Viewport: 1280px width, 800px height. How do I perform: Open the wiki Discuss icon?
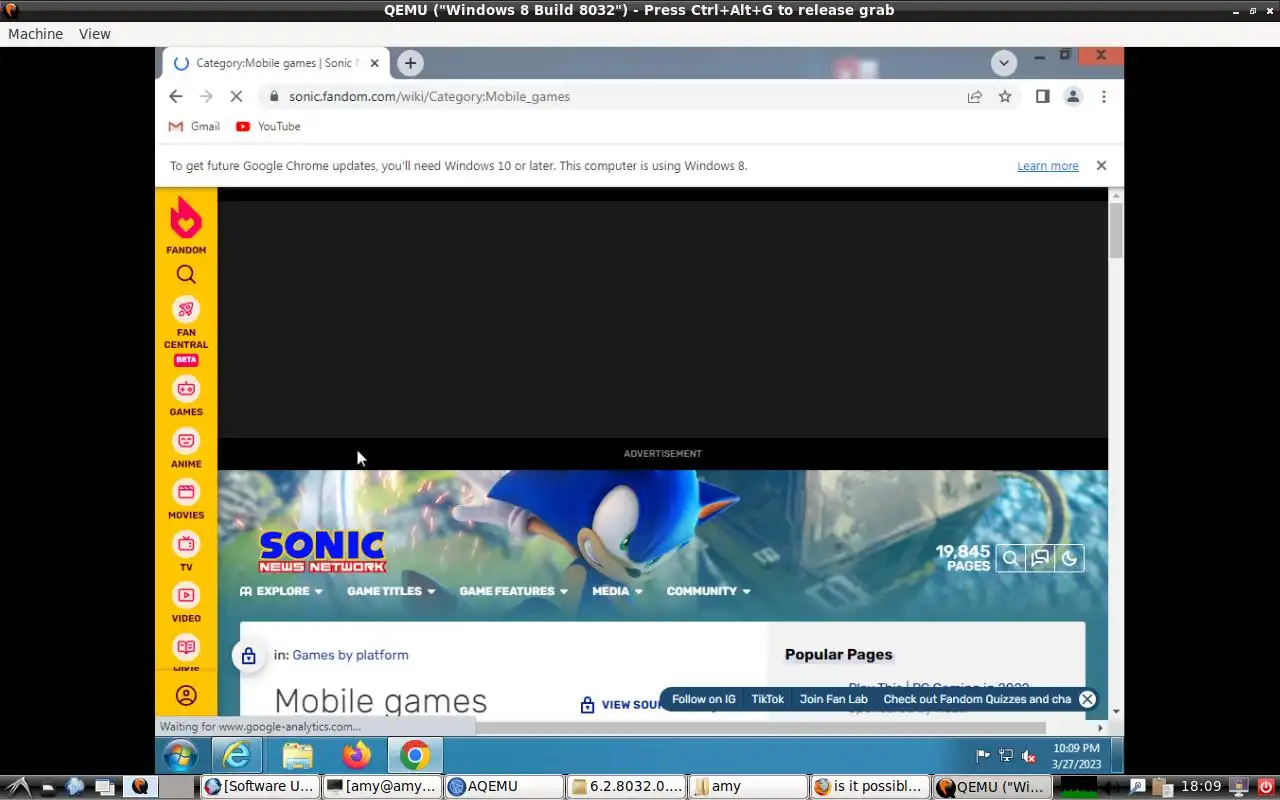(x=1040, y=559)
